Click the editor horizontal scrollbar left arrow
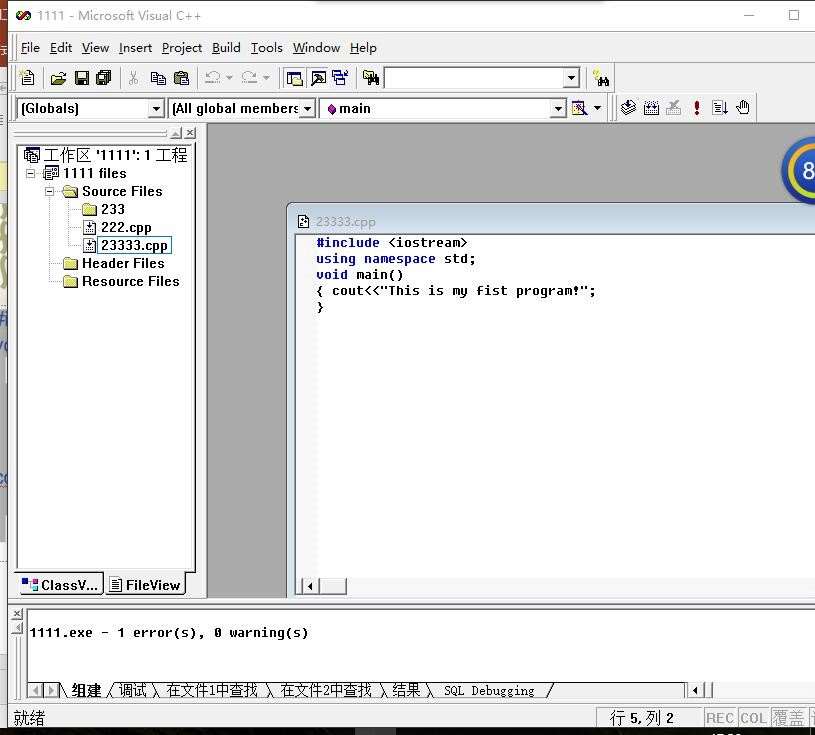 pyautogui.click(x=310, y=586)
